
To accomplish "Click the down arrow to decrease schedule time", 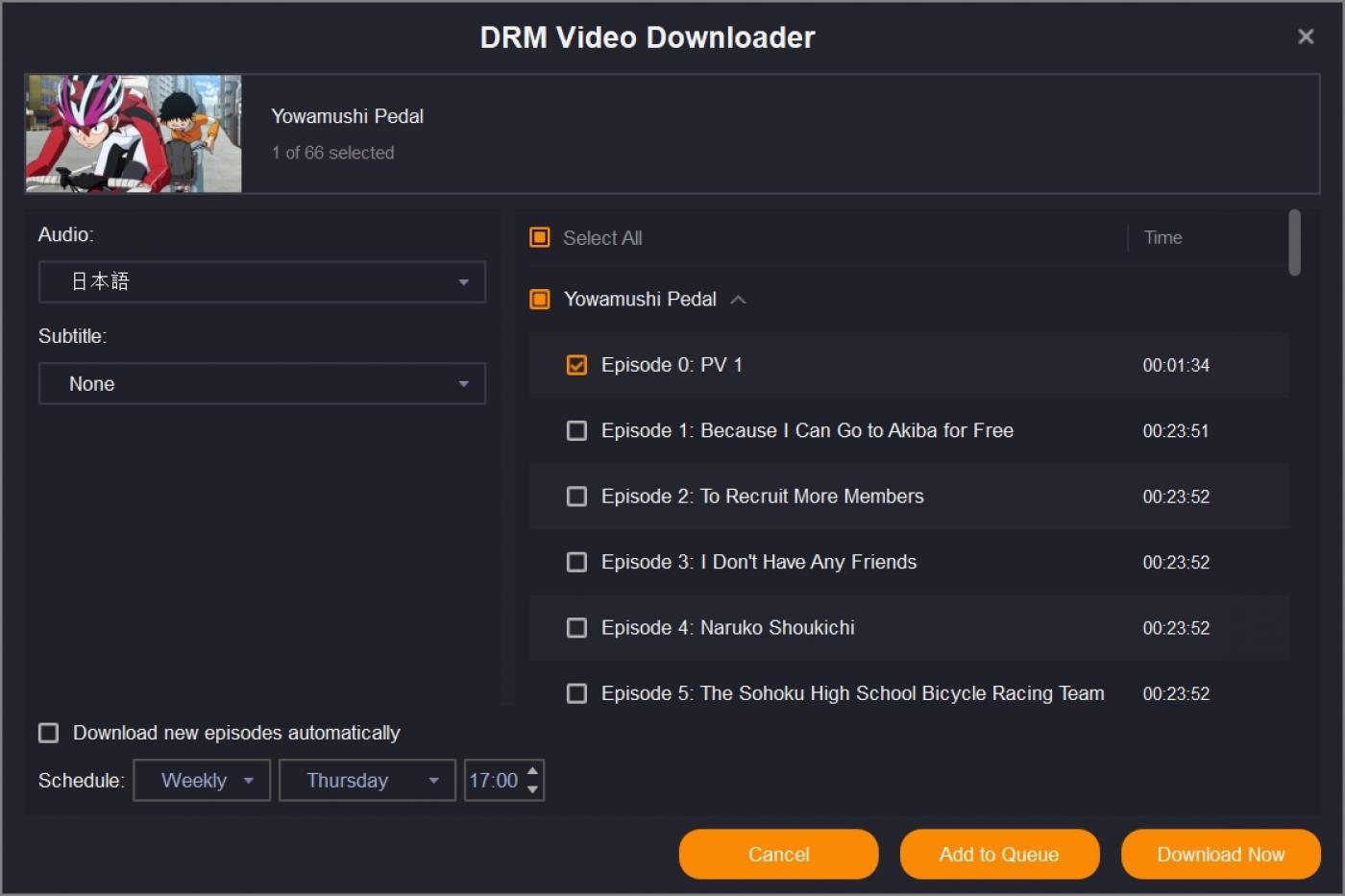I will pos(531,787).
